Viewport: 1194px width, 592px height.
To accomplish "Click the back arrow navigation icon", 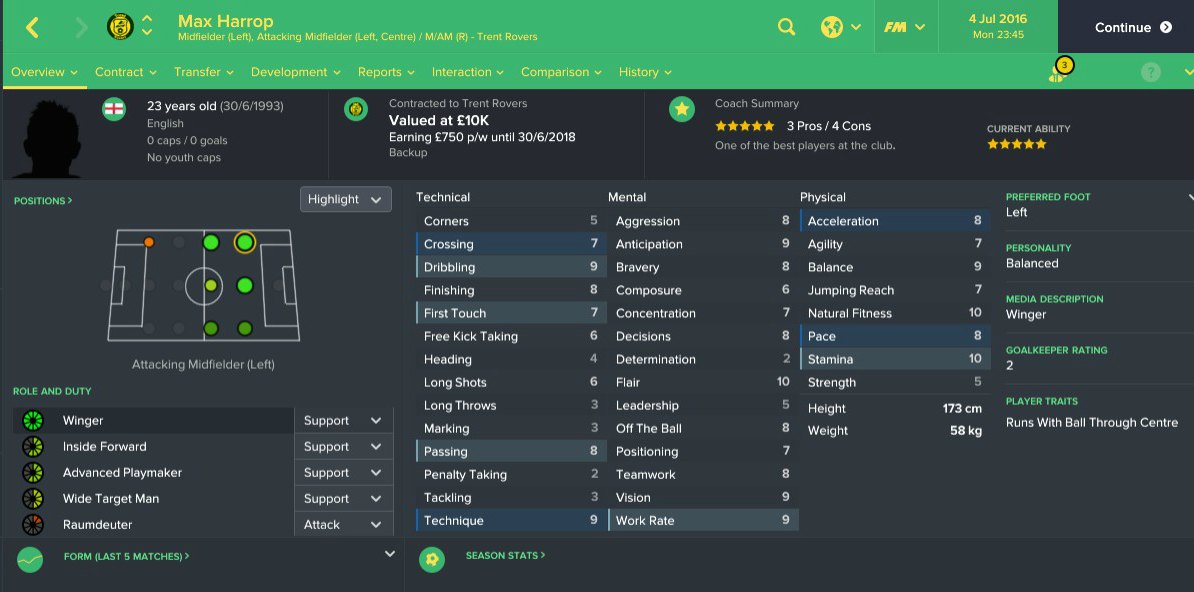I will tap(32, 28).
